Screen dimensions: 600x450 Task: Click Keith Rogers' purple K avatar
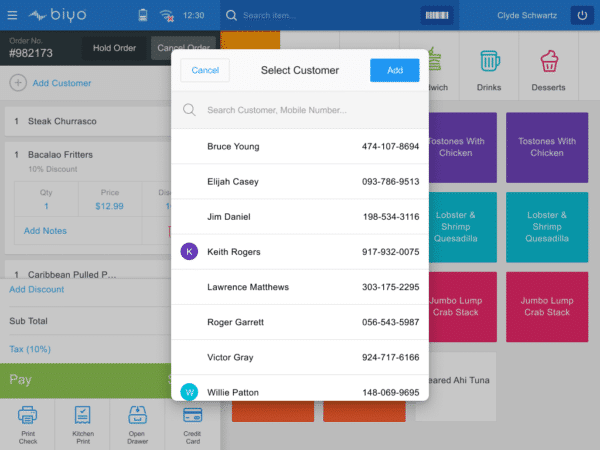click(x=189, y=251)
